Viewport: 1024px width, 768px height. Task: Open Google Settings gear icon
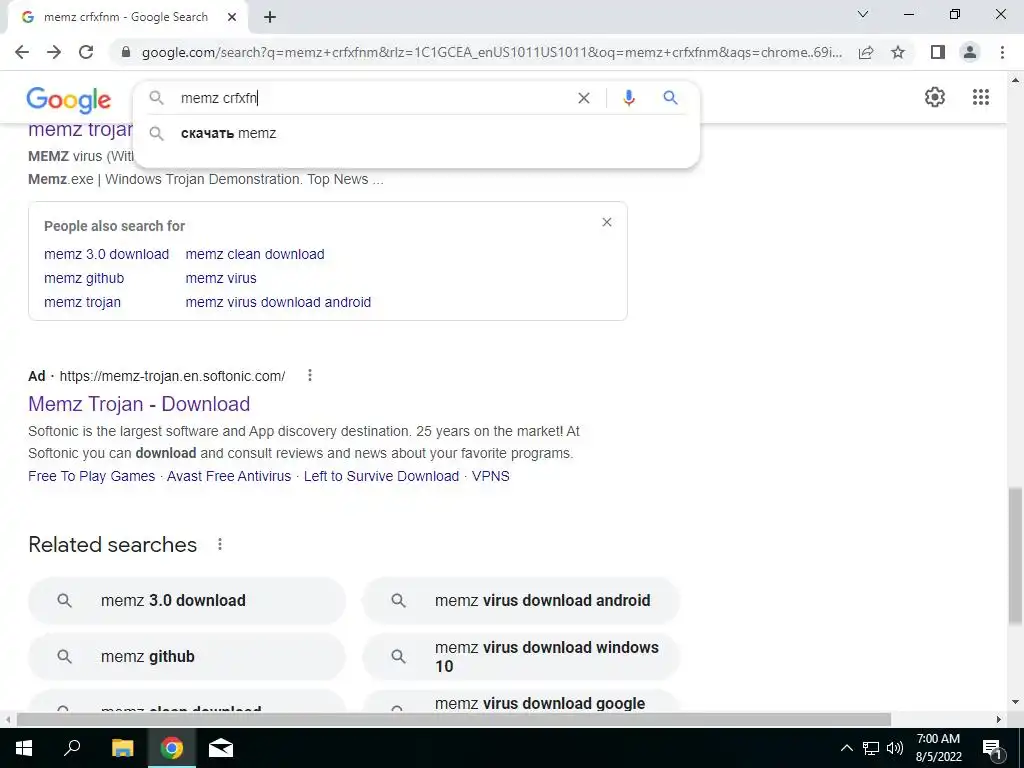(935, 97)
